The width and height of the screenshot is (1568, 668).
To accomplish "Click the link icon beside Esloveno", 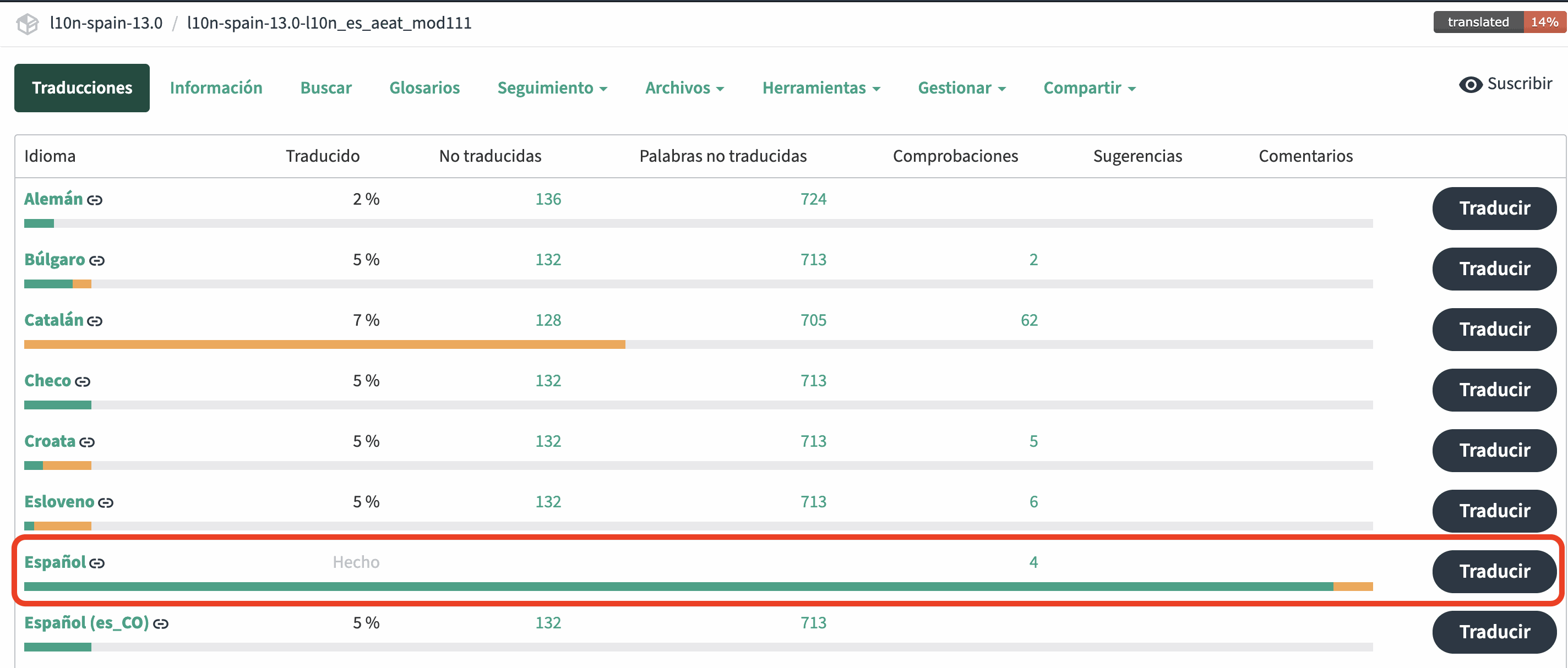I will [x=105, y=503].
